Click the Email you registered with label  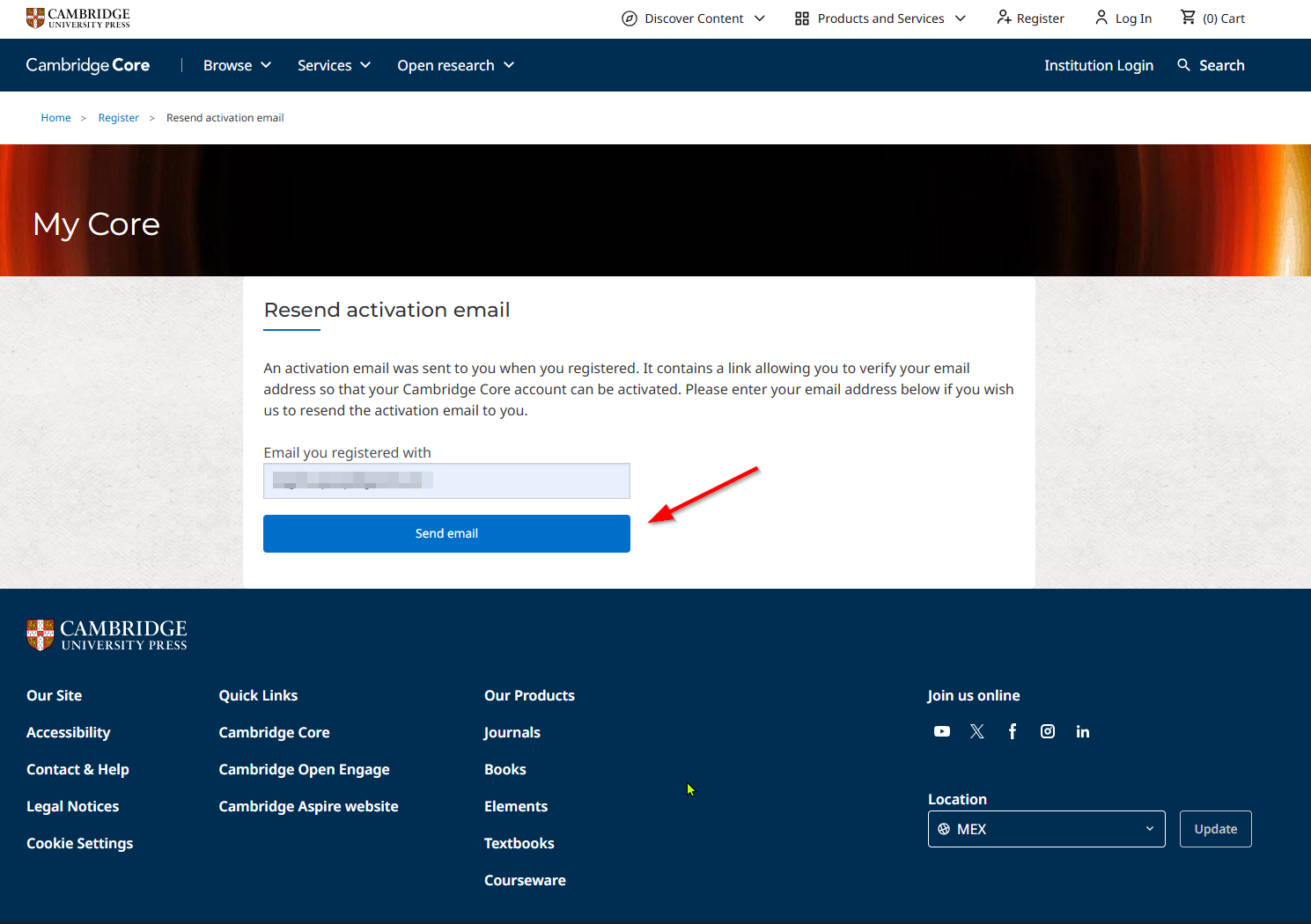[x=348, y=452]
